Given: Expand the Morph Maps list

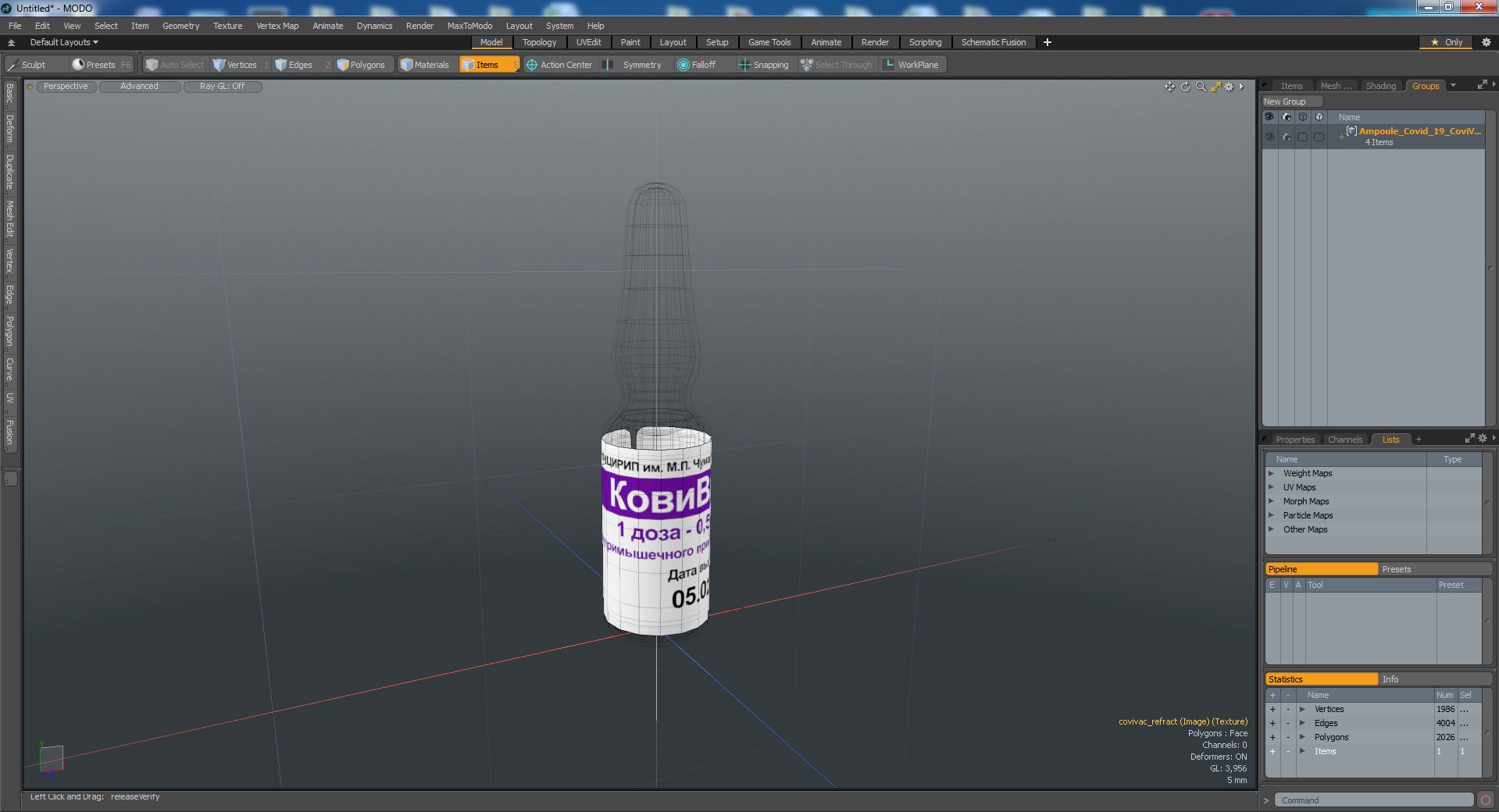Looking at the screenshot, I should 1272,501.
